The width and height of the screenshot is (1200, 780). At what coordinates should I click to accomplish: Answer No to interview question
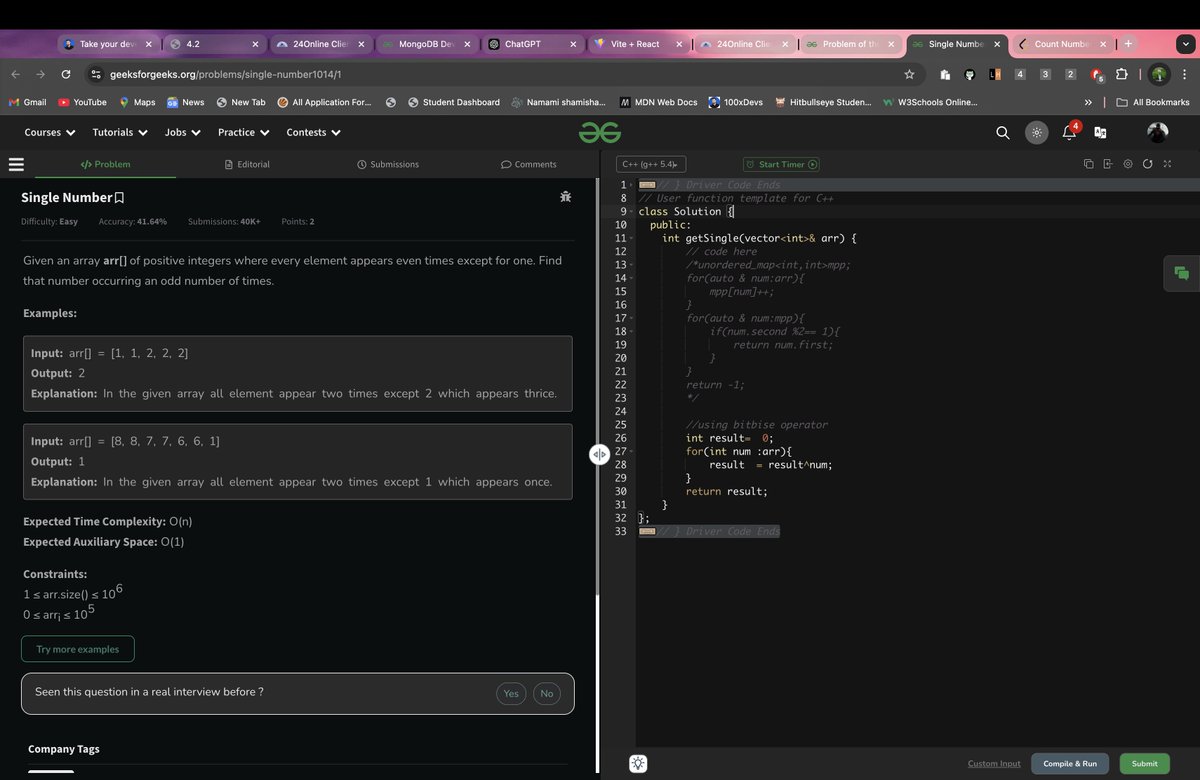tap(547, 693)
